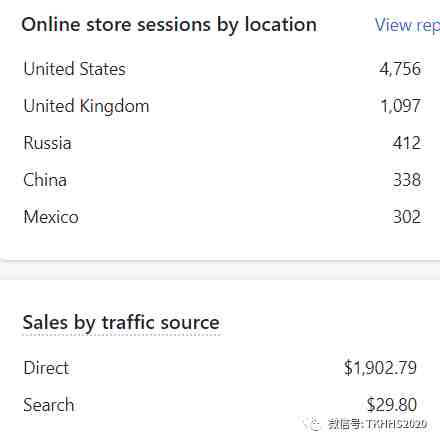Click the $29.80 Search sales amount

[x=392, y=405]
